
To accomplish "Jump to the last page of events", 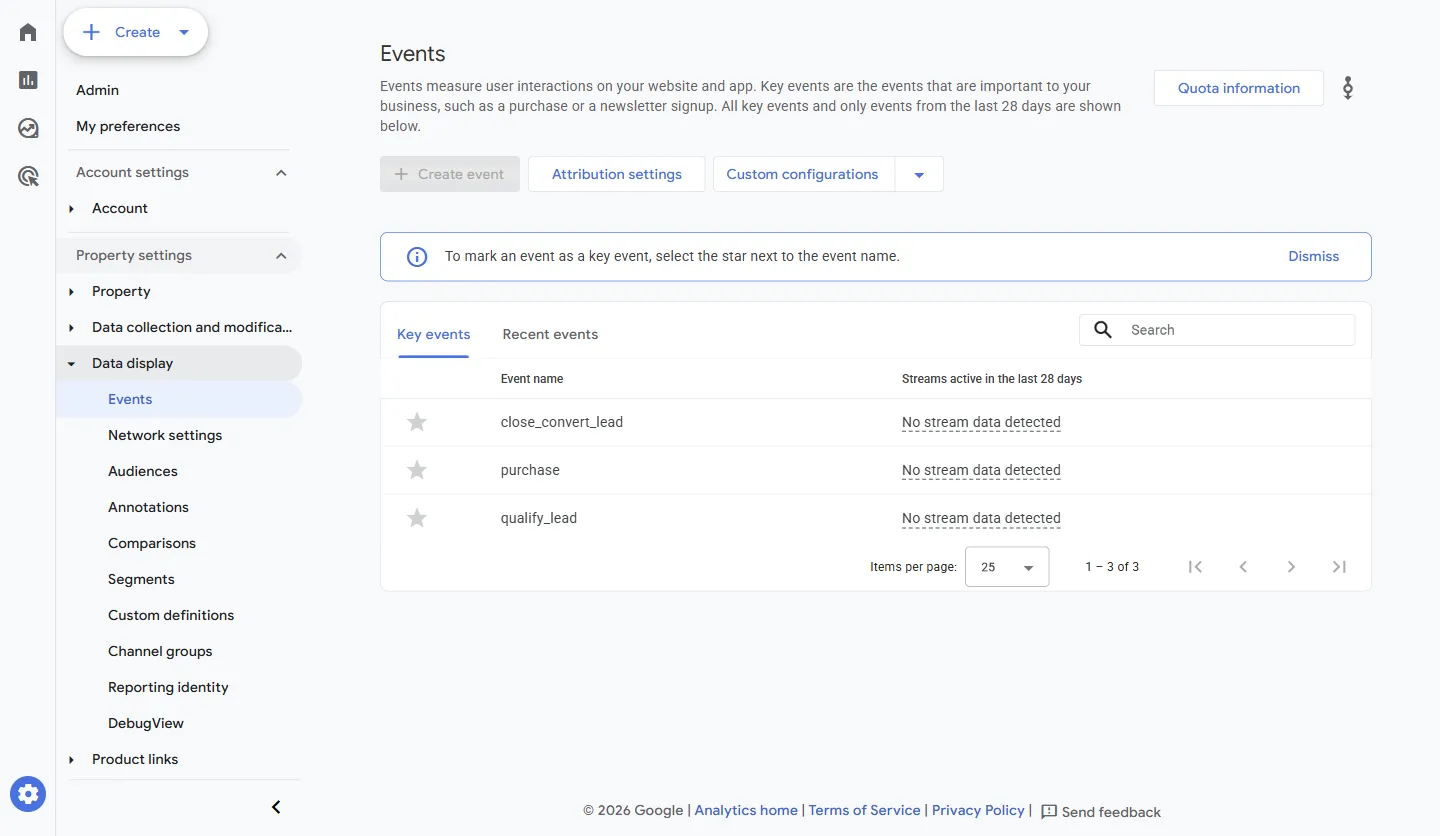I will click(x=1339, y=567).
